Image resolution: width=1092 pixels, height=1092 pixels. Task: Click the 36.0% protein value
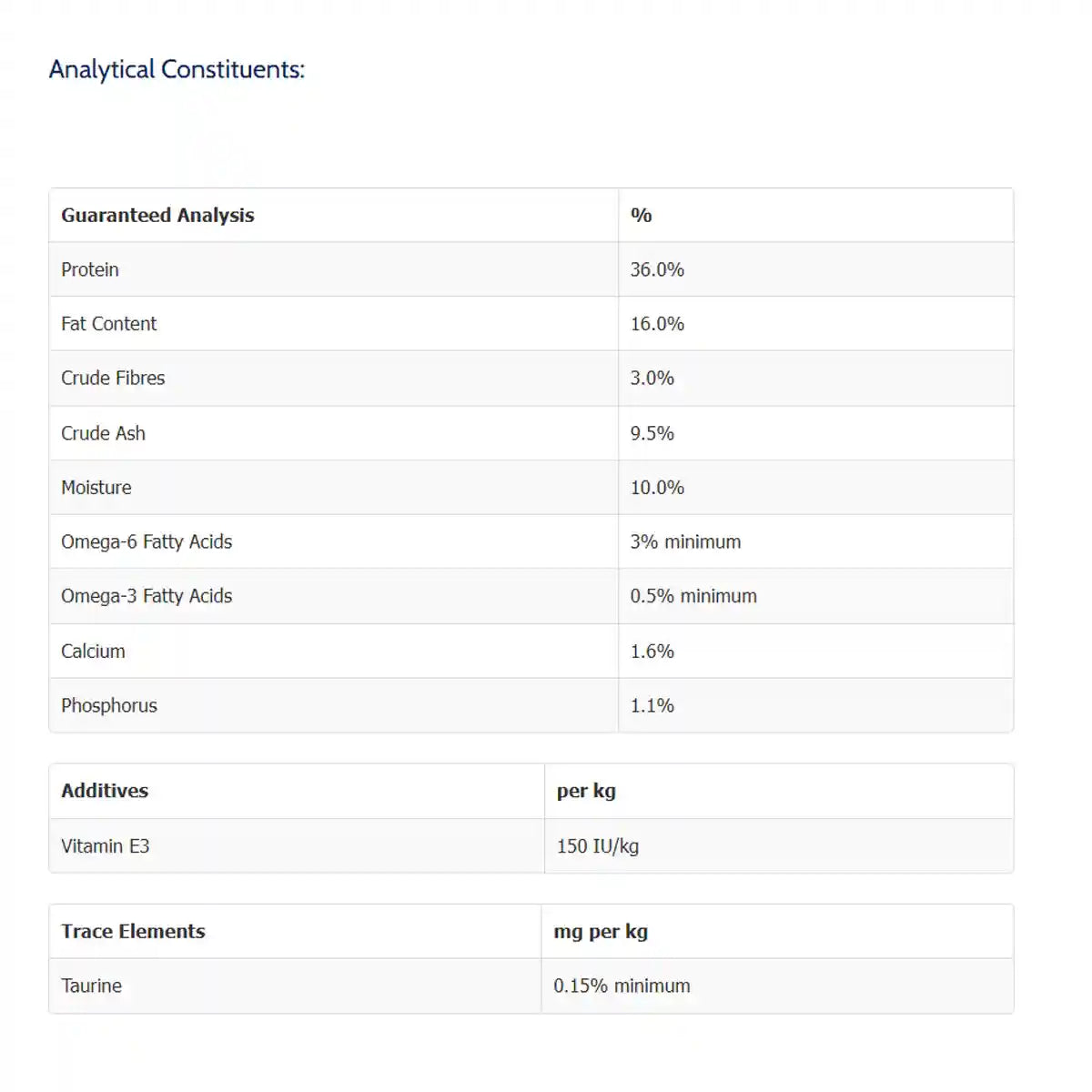[657, 269]
